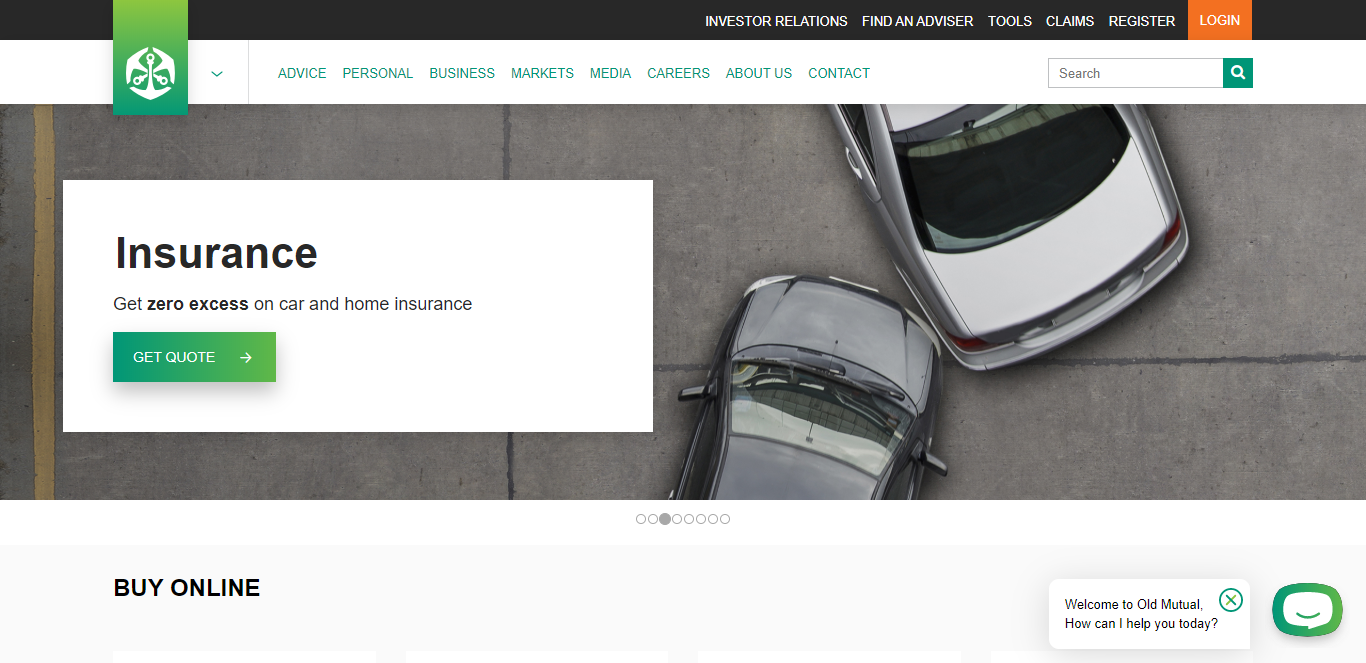Viewport: 1366px width, 663px height.
Task: Go to the BUSINESS menu
Action: [462, 73]
